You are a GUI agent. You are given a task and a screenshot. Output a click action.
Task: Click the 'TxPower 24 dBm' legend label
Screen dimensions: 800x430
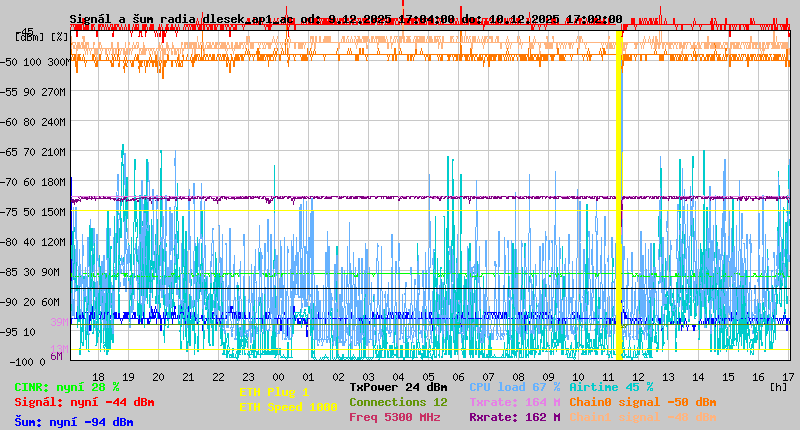click(398, 387)
